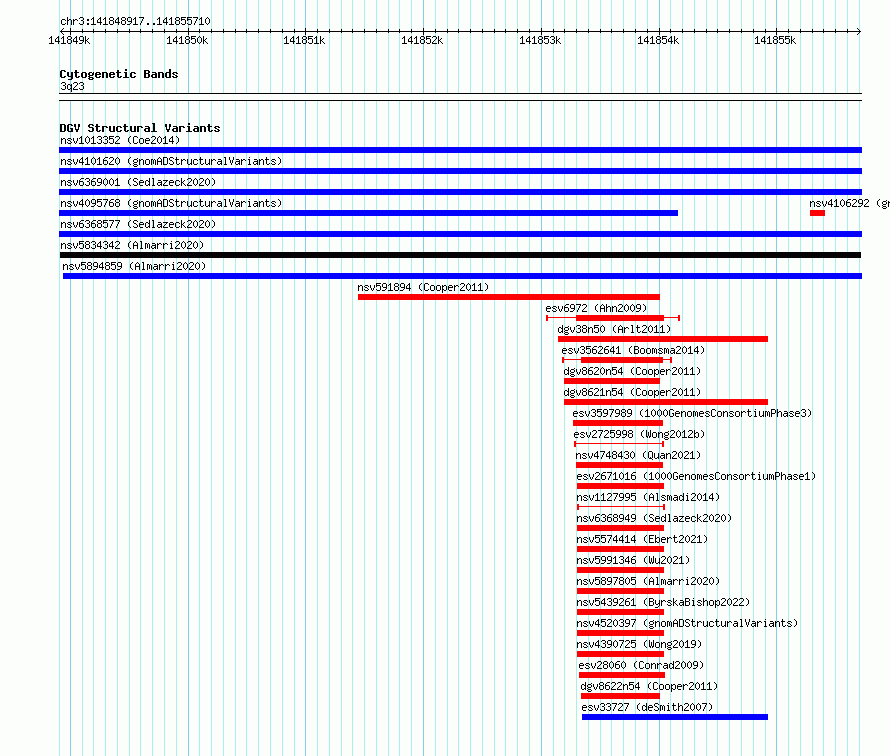Click the 141855k ruler tick label
890x756 pixels.
pos(775,40)
